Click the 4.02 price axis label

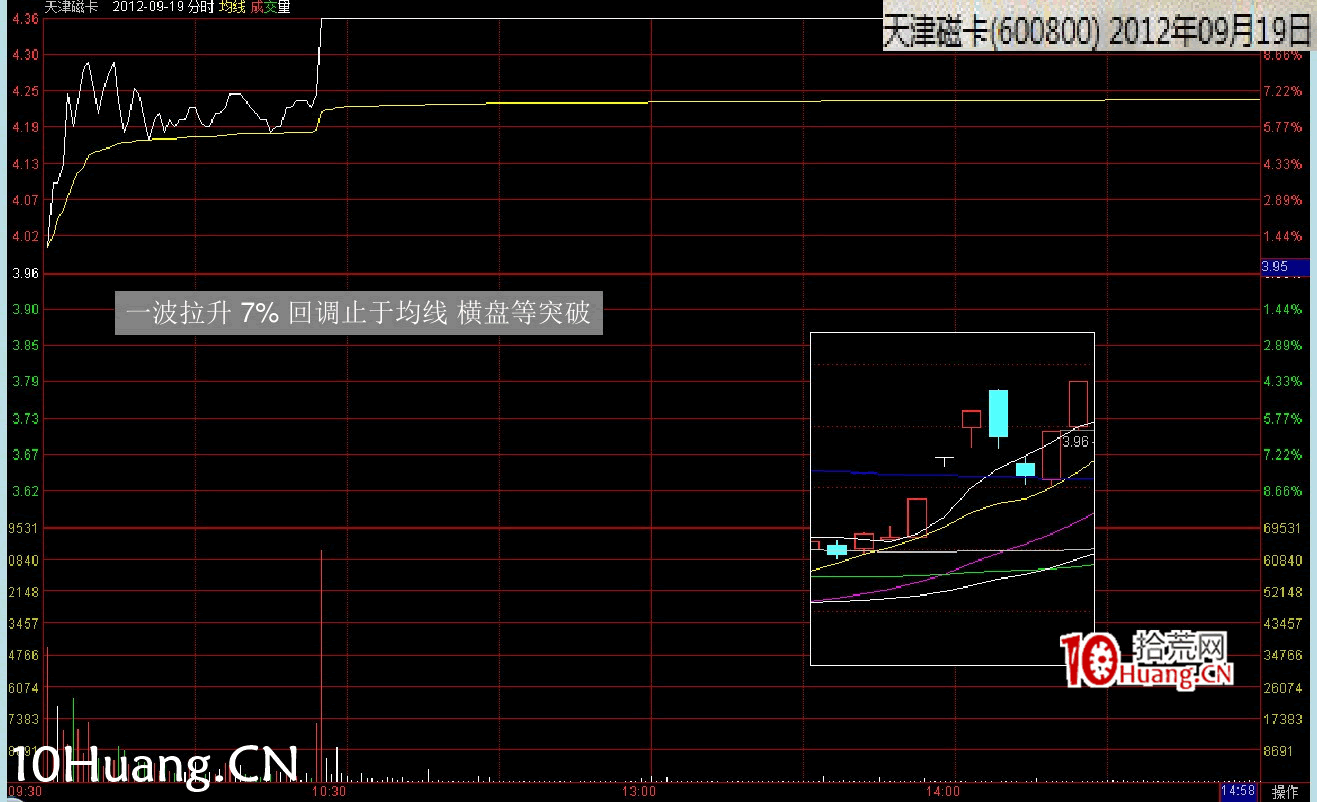(26, 236)
